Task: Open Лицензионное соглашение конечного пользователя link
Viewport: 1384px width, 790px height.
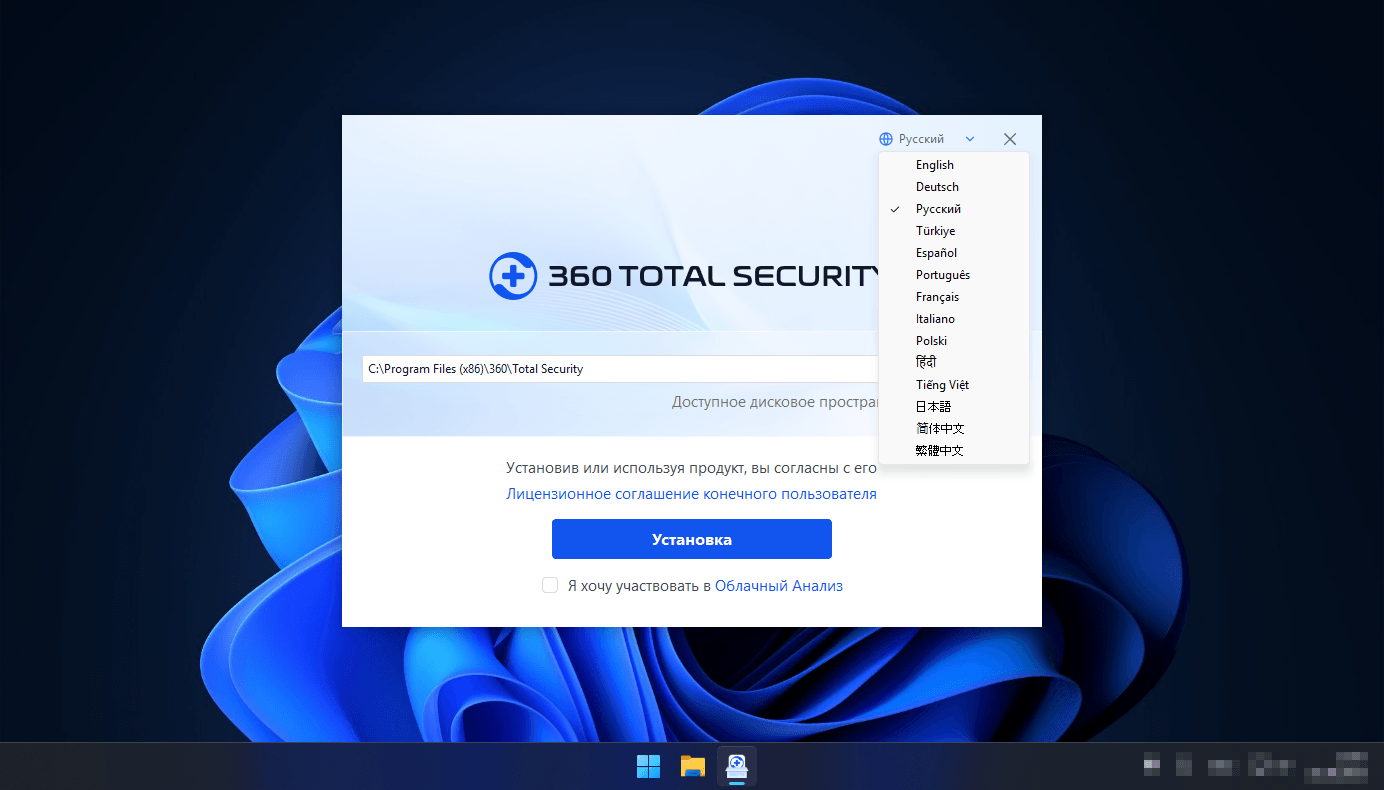Action: [x=691, y=494]
